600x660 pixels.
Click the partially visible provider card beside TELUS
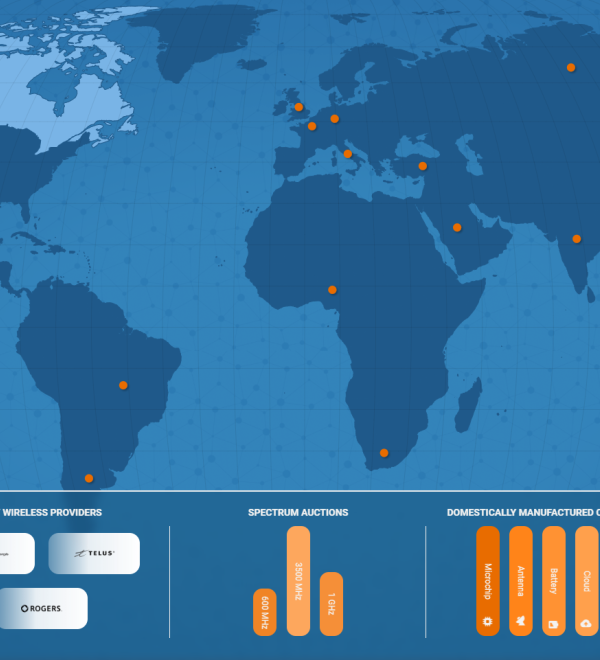point(16,553)
